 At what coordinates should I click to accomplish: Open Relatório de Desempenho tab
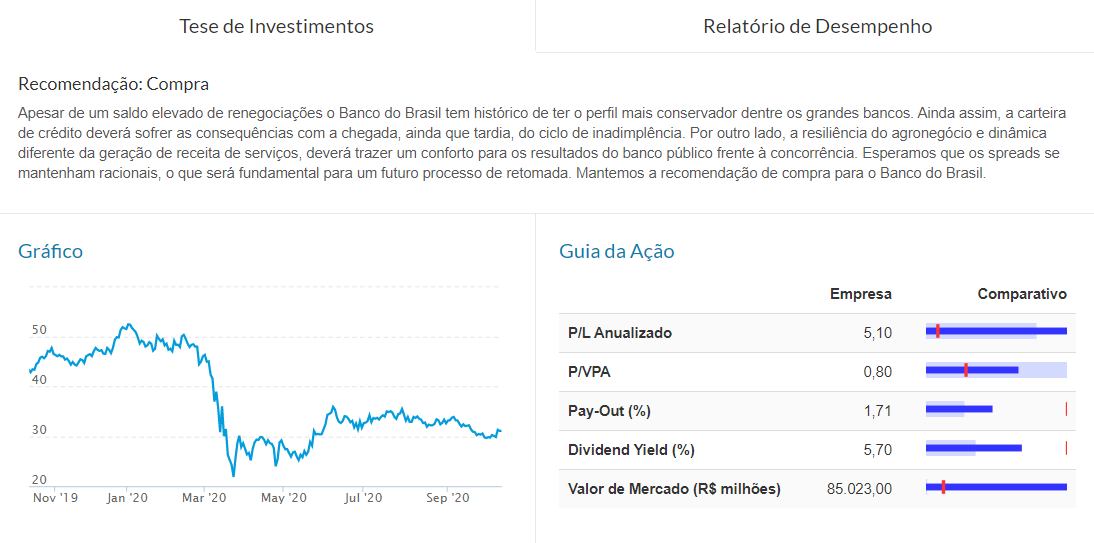click(x=818, y=27)
